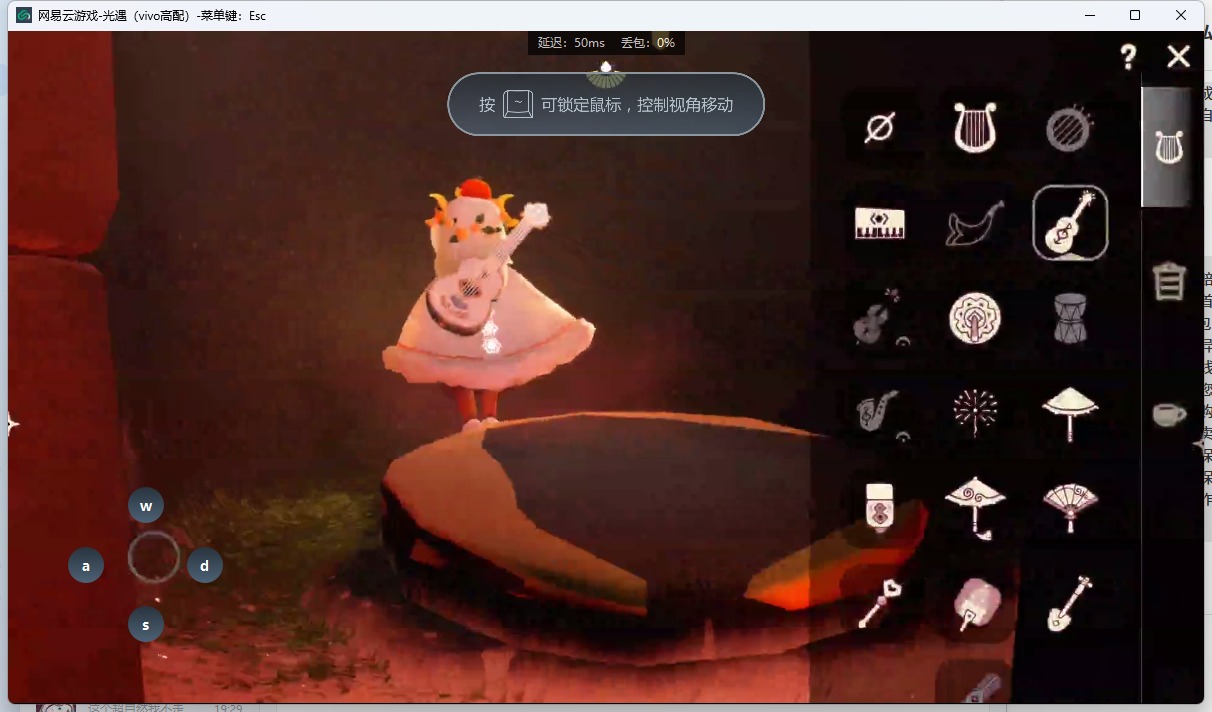The width and height of the screenshot is (1212, 712).
Task: Select the empty 'none' prop slot
Action: point(880,127)
